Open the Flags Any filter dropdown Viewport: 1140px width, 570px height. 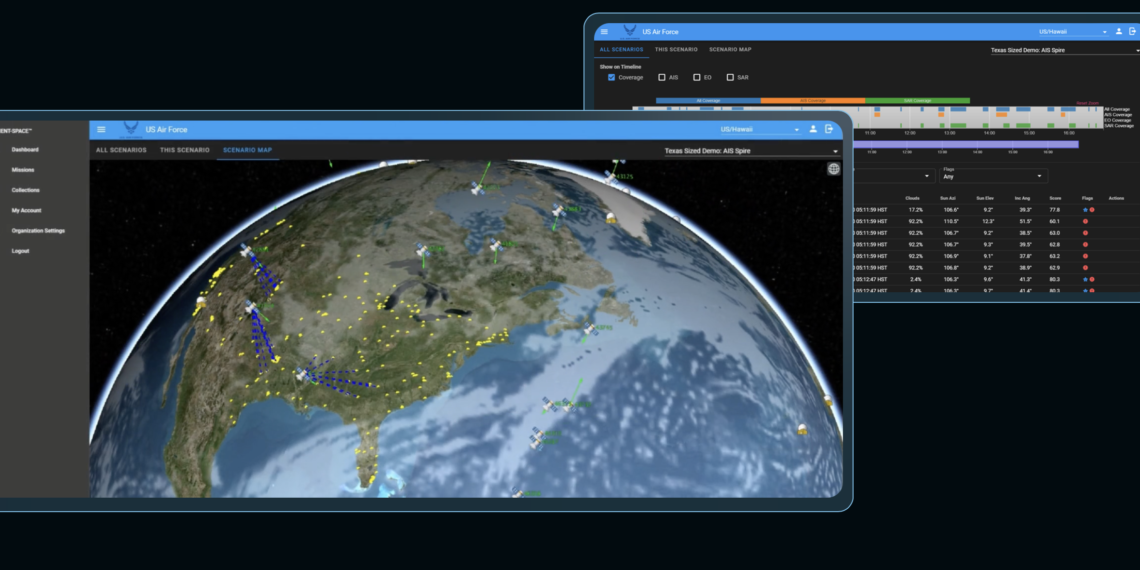[995, 176]
